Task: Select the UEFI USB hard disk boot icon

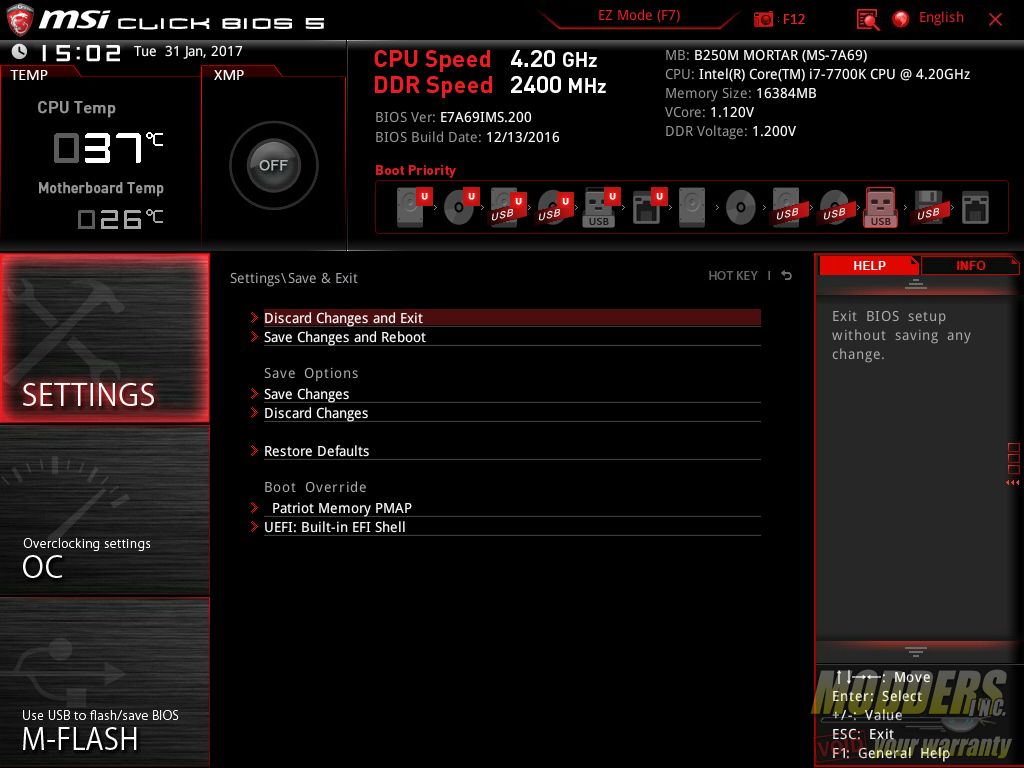Action: click(508, 207)
